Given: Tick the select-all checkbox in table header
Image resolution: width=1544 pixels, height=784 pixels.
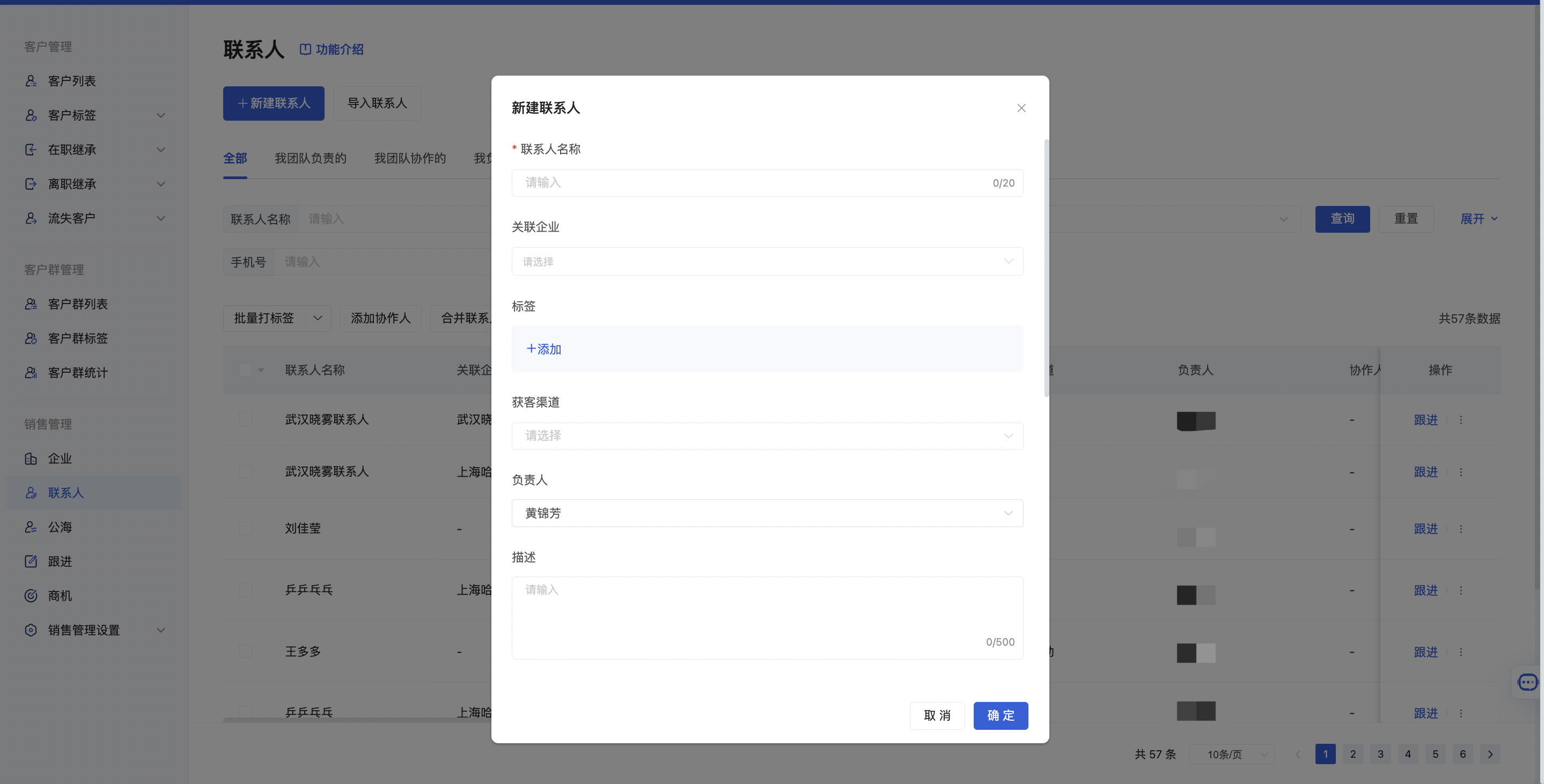Looking at the screenshot, I should [x=245, y=370].
